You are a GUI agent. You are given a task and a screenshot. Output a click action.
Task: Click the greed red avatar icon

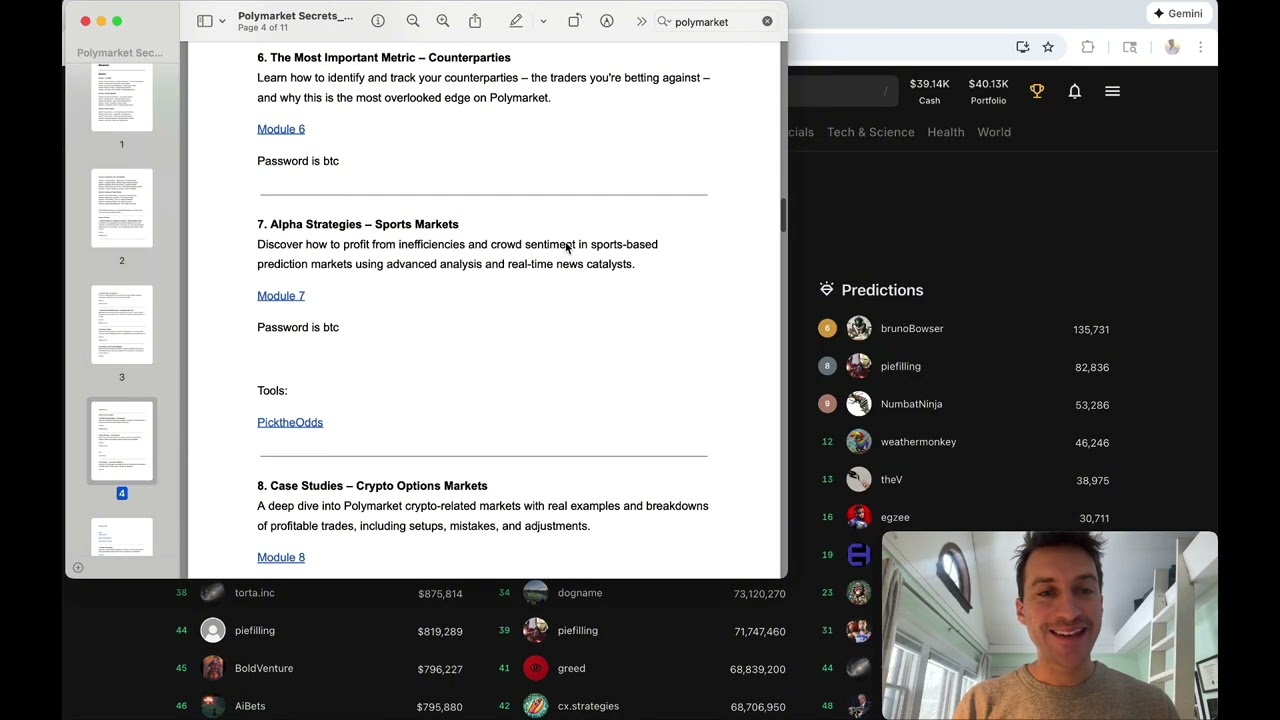pos(536,668)
